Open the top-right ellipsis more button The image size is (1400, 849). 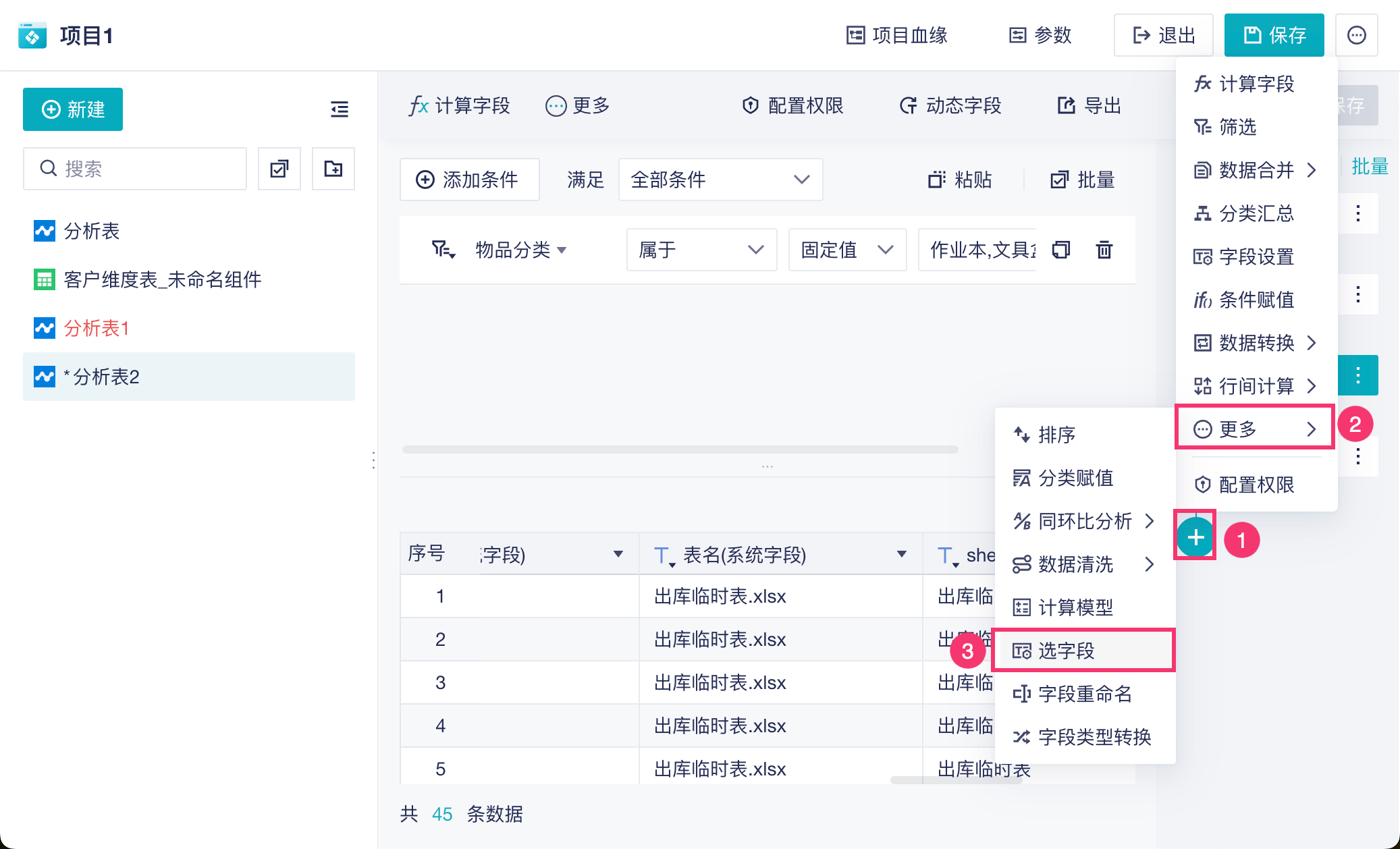point(1357,35)
